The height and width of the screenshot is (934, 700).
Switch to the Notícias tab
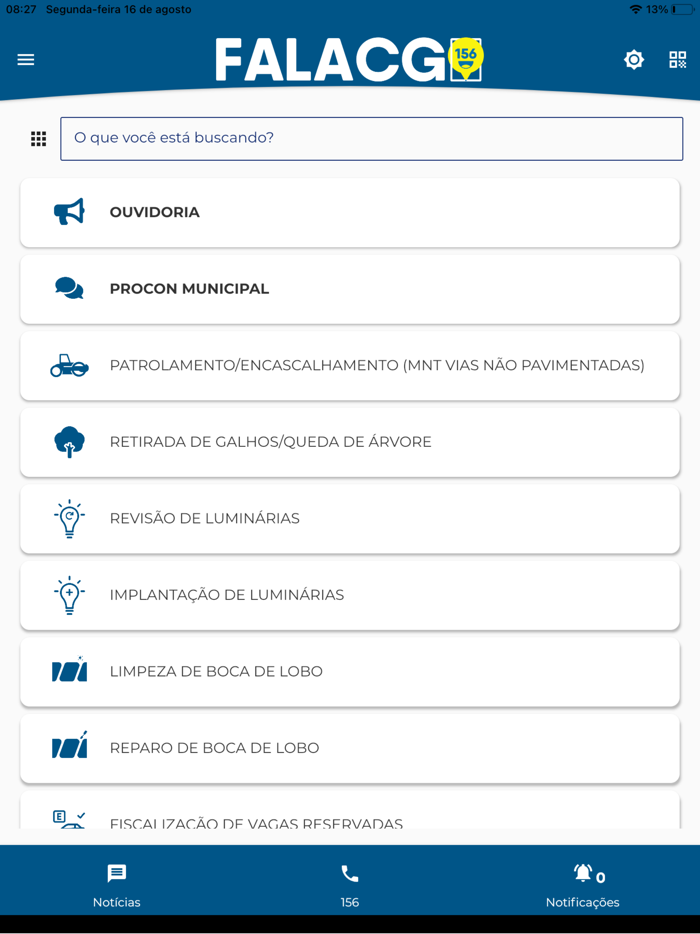pos(117,885)
